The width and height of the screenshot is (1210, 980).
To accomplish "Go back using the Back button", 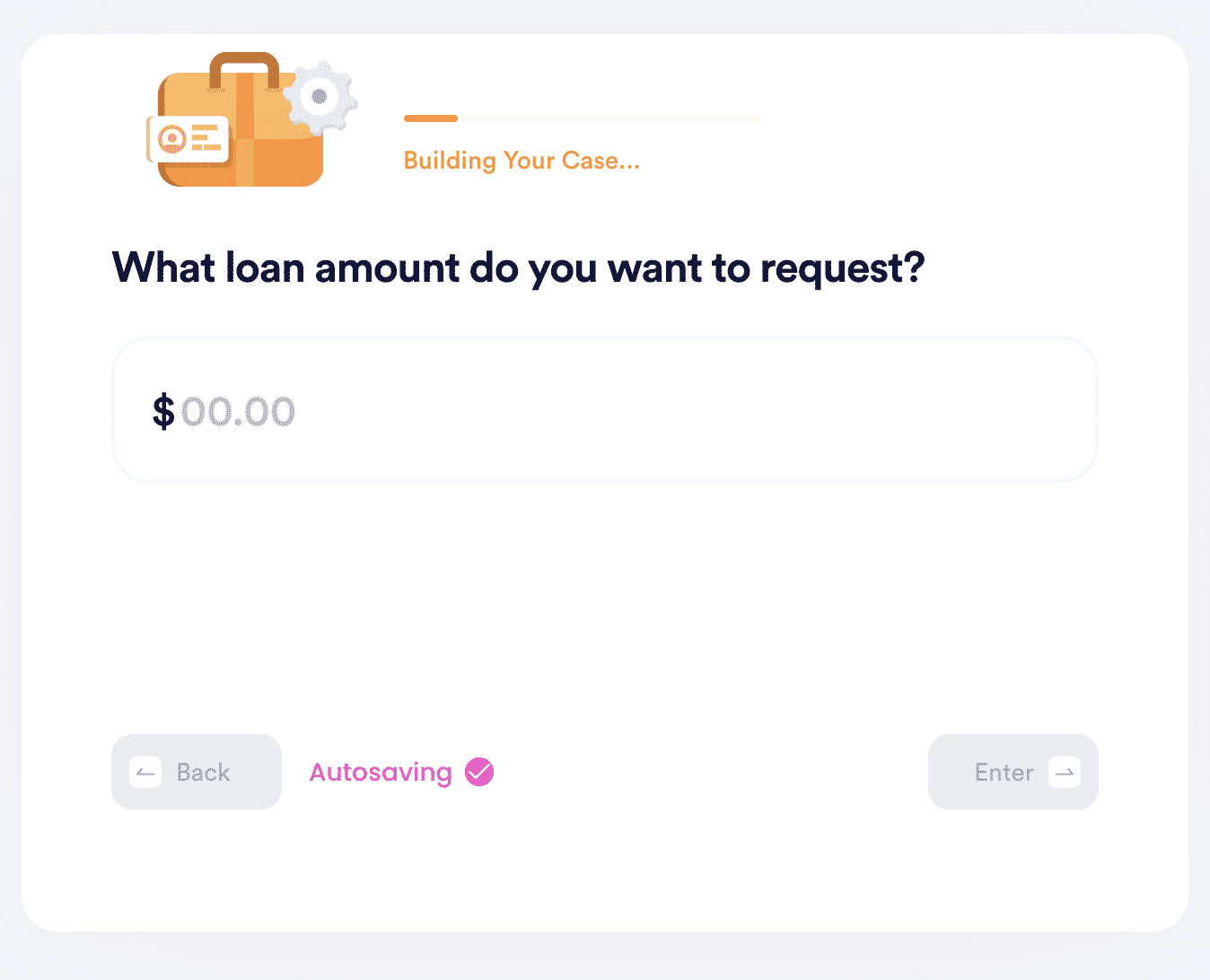I will (197, 772).
